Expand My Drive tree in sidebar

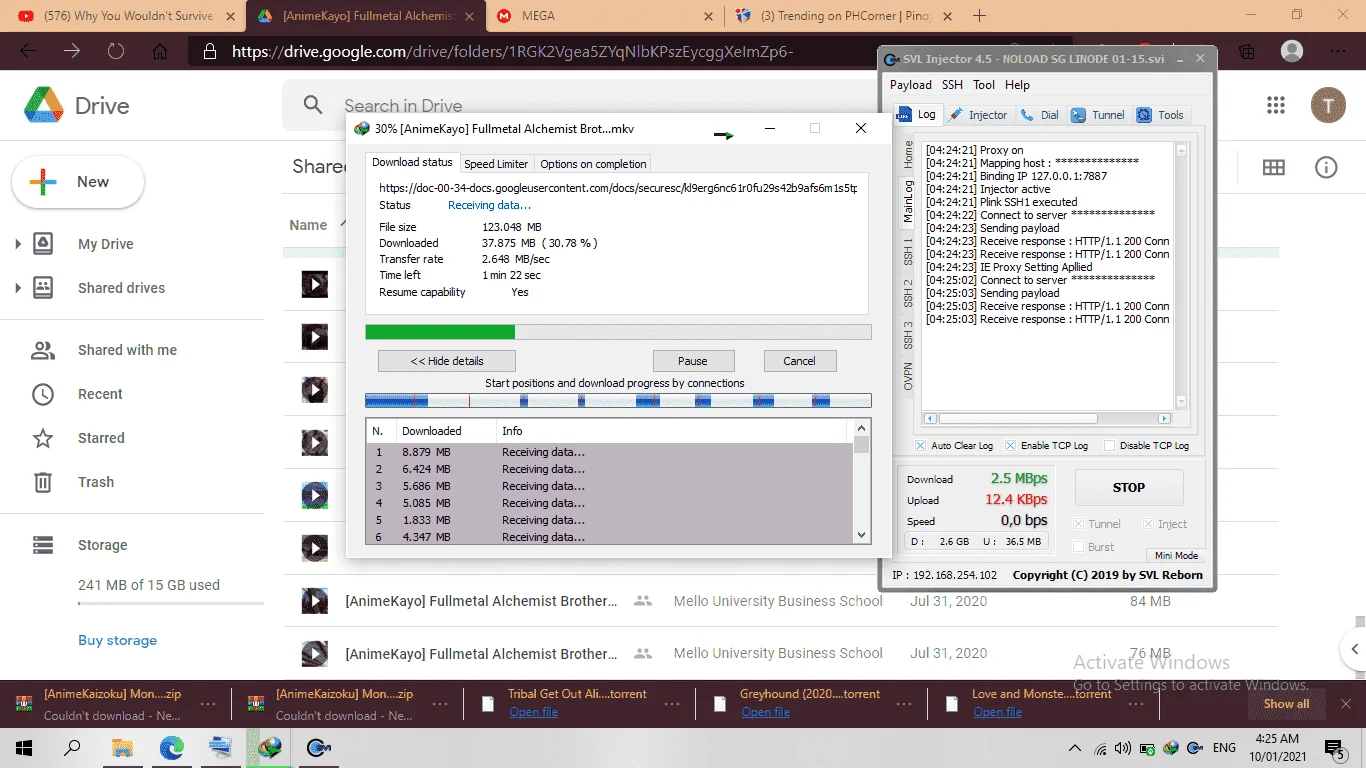tap(18, 244)
